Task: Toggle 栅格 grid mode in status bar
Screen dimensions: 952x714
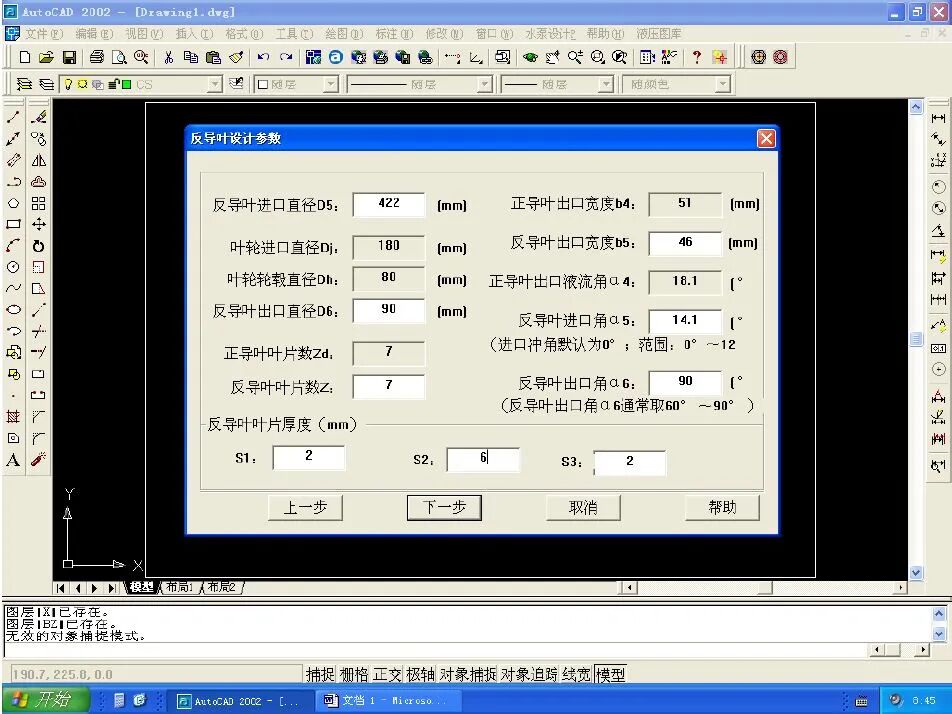Action: (353, 674)
